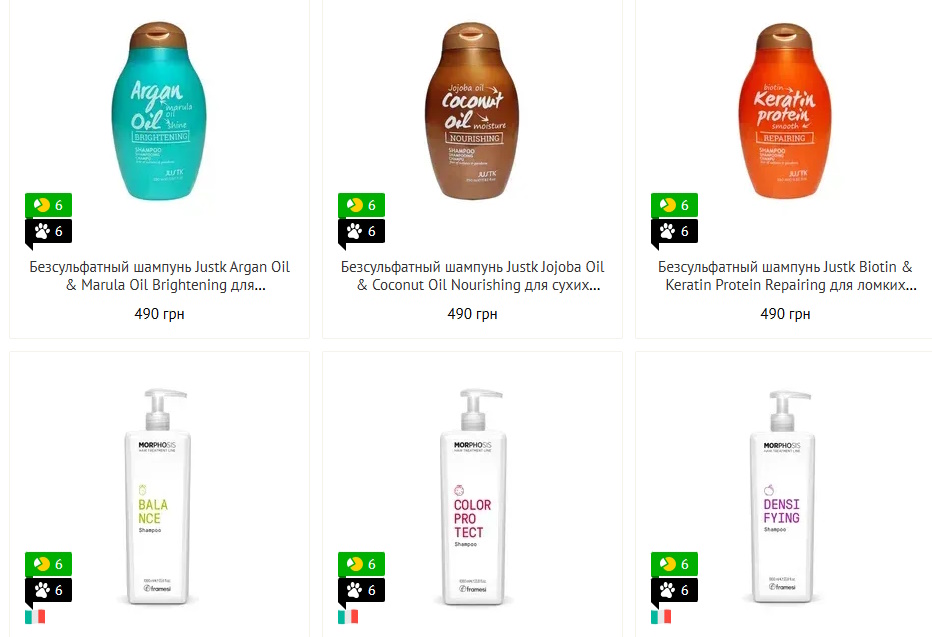Viewport: 932px width, 637px height.
Task: Open Justk Argan Oil & Marula Oil title link
Action: (159, 276)
